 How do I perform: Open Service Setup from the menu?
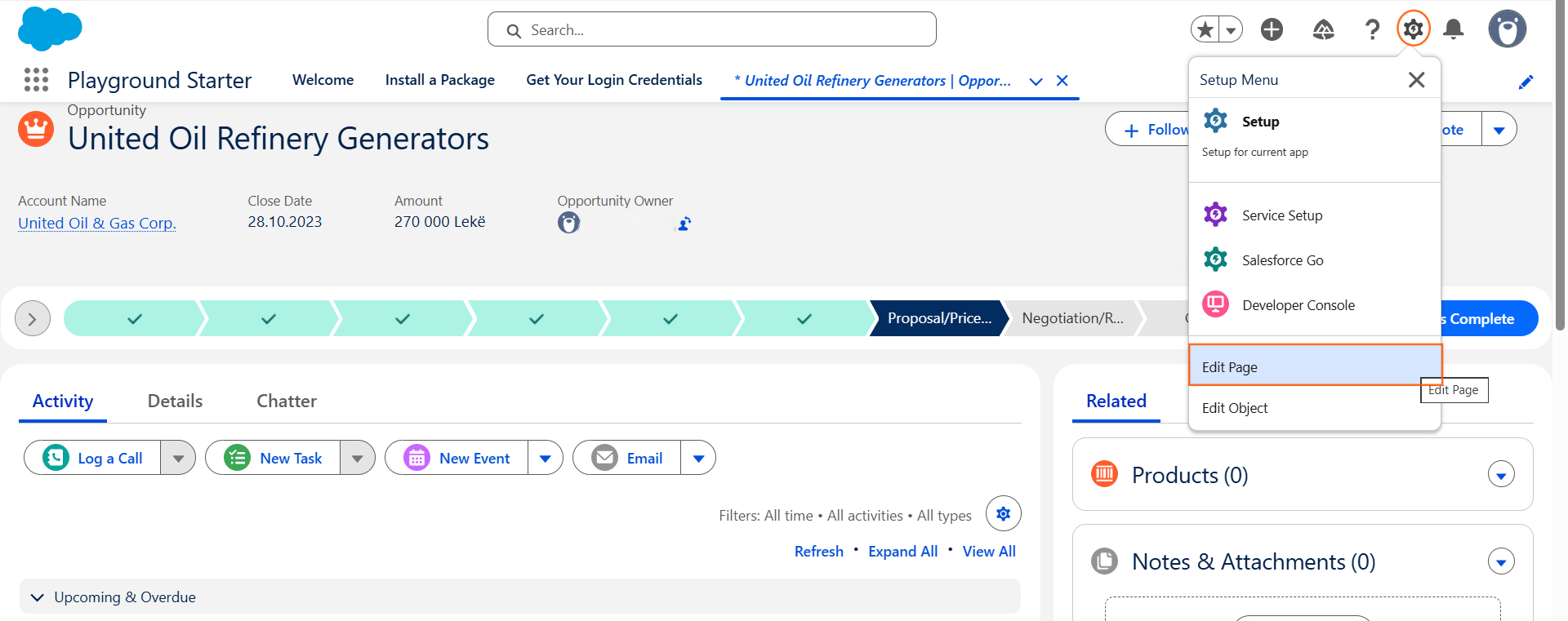pyautogui.click(x=1314, y=215)
